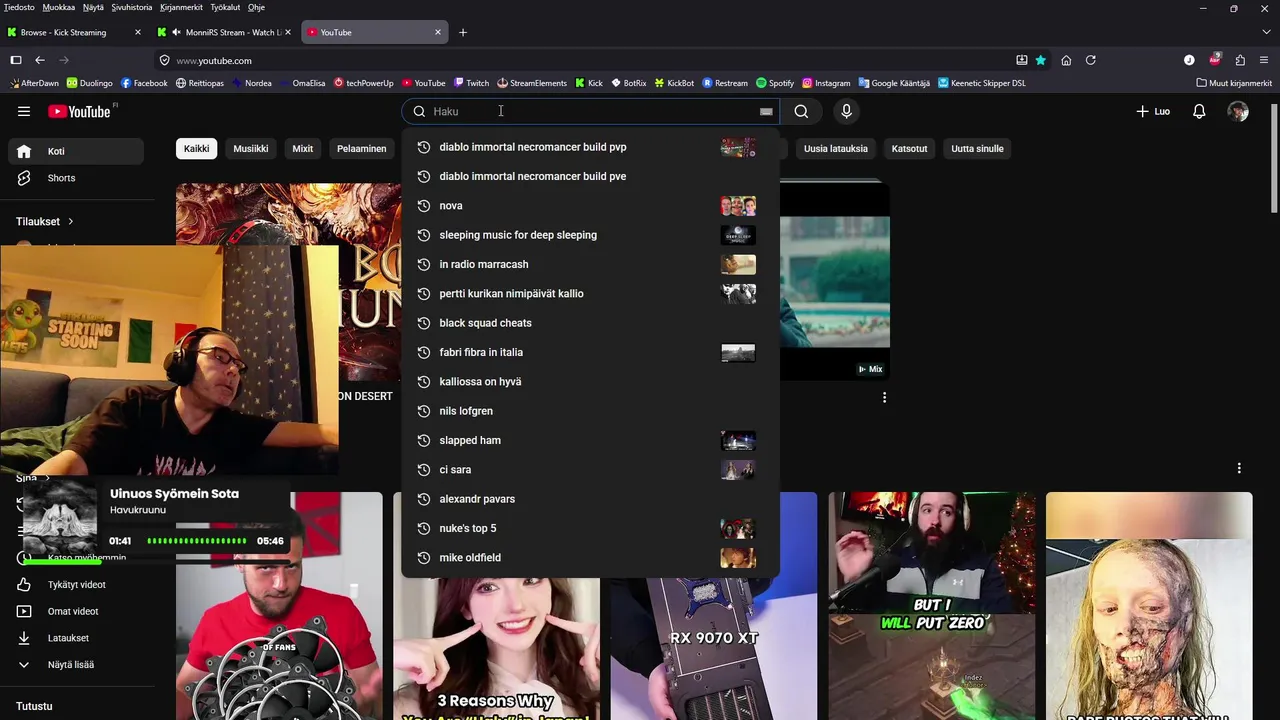Viewport: 1280px width, 720px height.
Task: Open Lataukset in the sidebar
Action: pyautogui.click(x=76, y=638)
